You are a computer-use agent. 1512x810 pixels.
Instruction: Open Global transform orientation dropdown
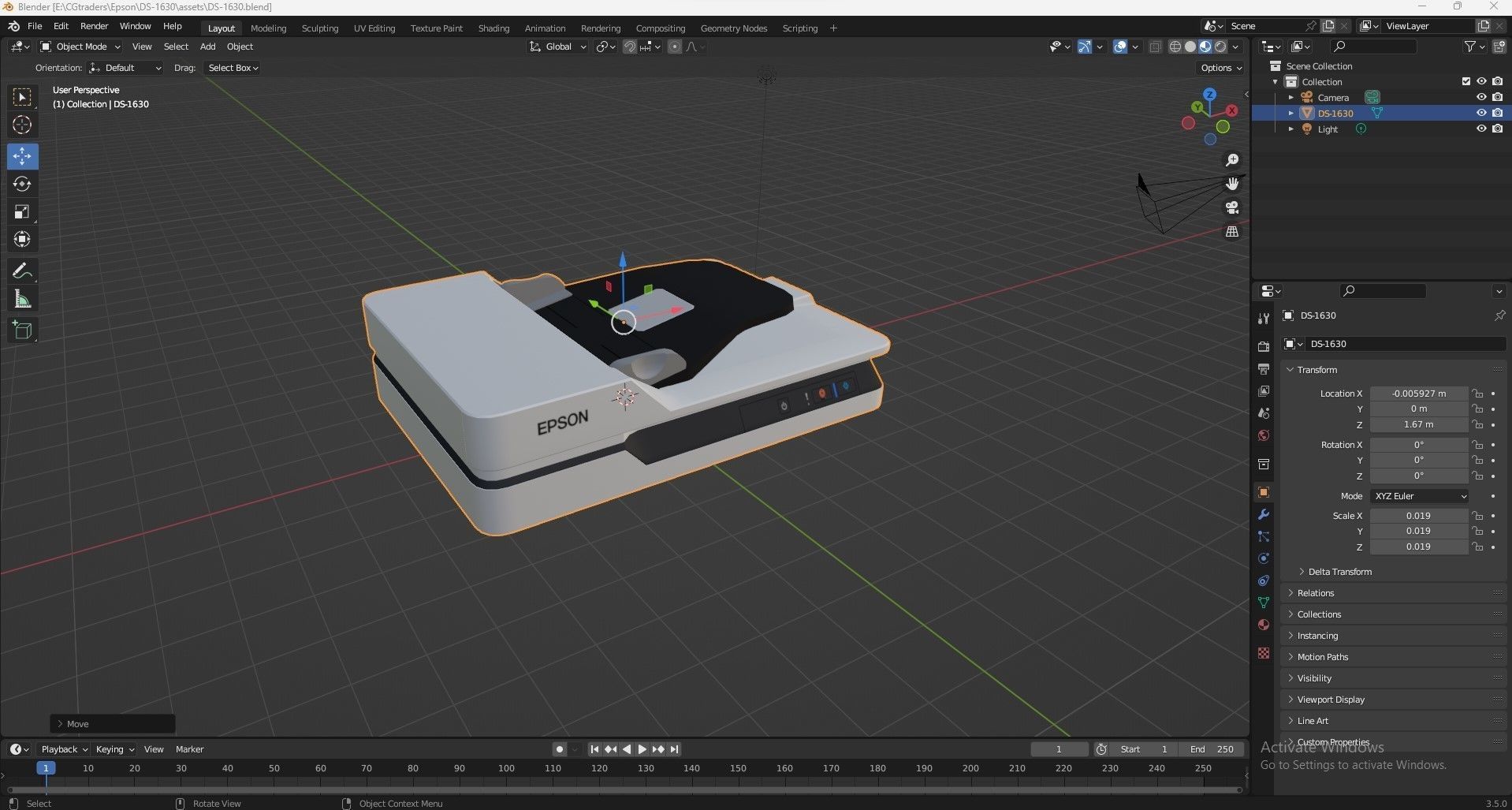[x=557, y=47]
